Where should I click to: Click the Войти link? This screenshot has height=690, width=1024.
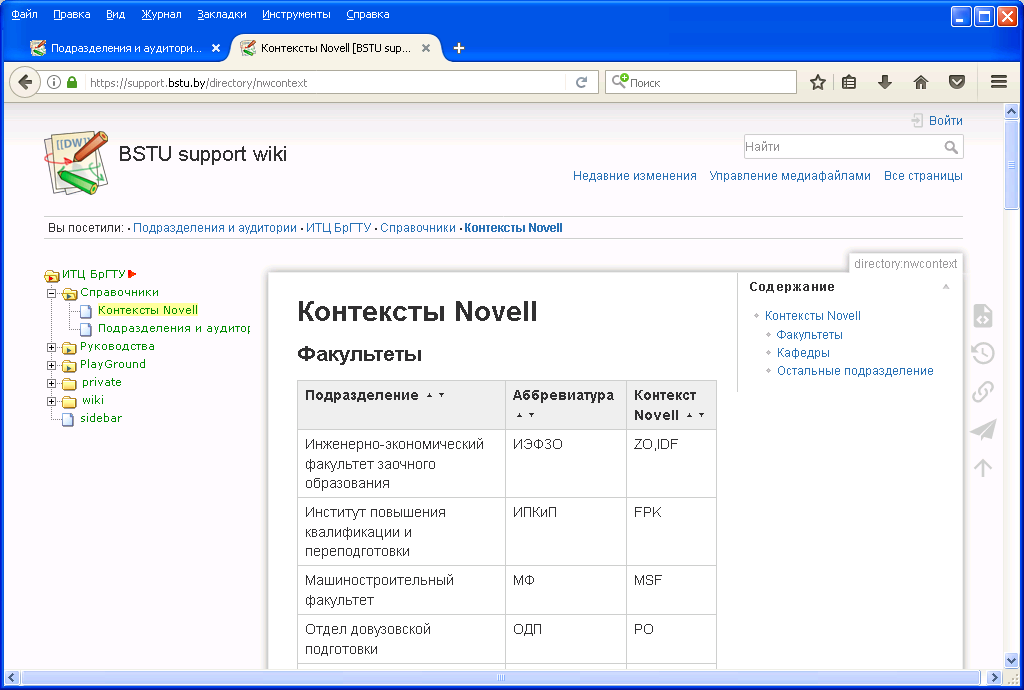click(945, 120)
